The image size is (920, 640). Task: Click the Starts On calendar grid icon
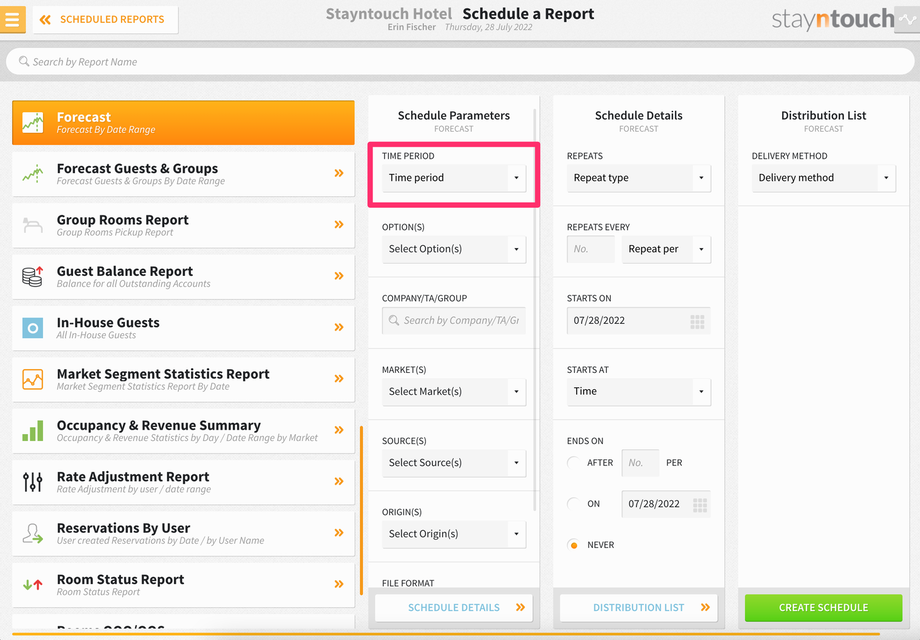coord(697,321)
